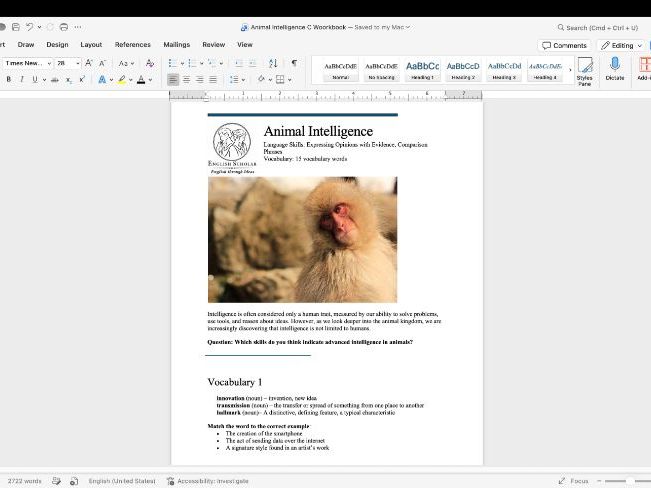Viewport: 651px width, 488px height.
Task: Apply subscript formatting
Action: [69, 79]
